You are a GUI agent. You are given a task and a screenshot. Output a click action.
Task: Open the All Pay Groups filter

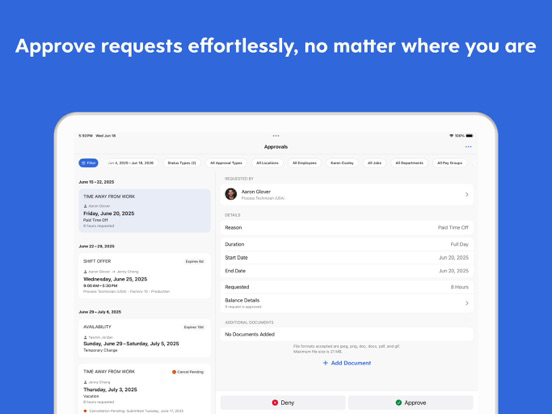[x=450, y=163]
